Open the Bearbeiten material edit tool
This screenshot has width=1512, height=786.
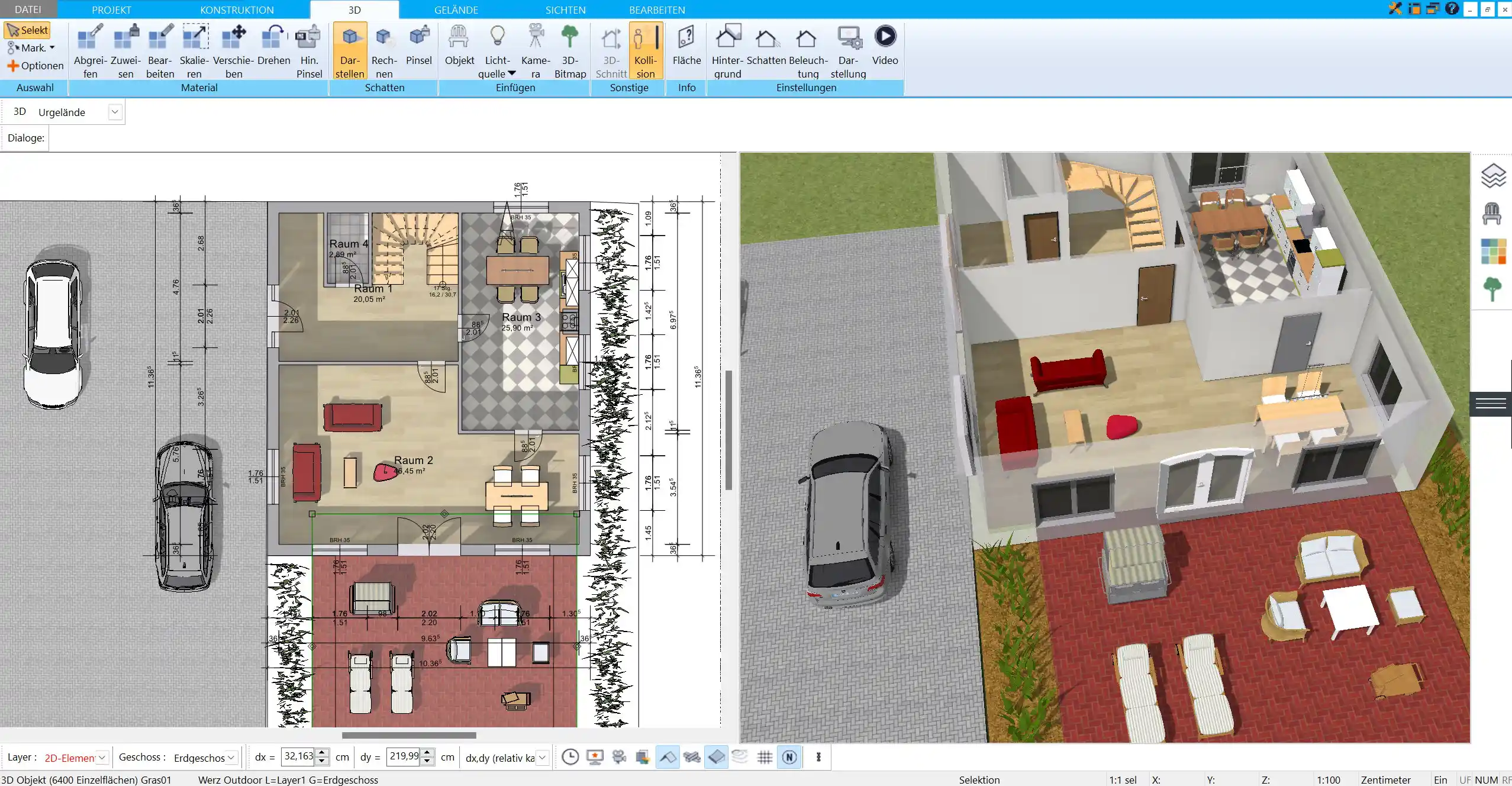(x=160, y=51)
